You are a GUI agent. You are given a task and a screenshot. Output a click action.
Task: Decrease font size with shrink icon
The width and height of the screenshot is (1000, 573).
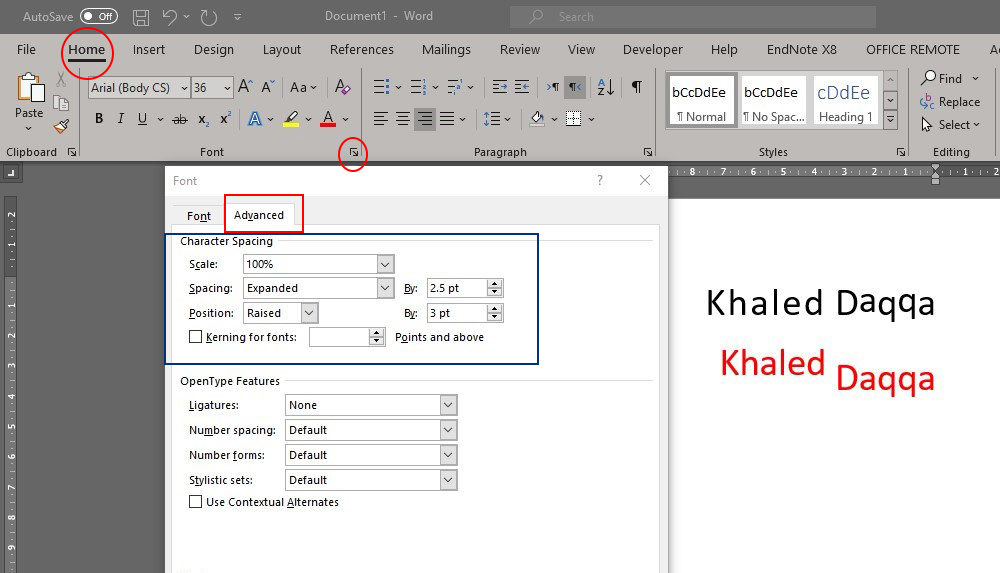pos(268,87)
